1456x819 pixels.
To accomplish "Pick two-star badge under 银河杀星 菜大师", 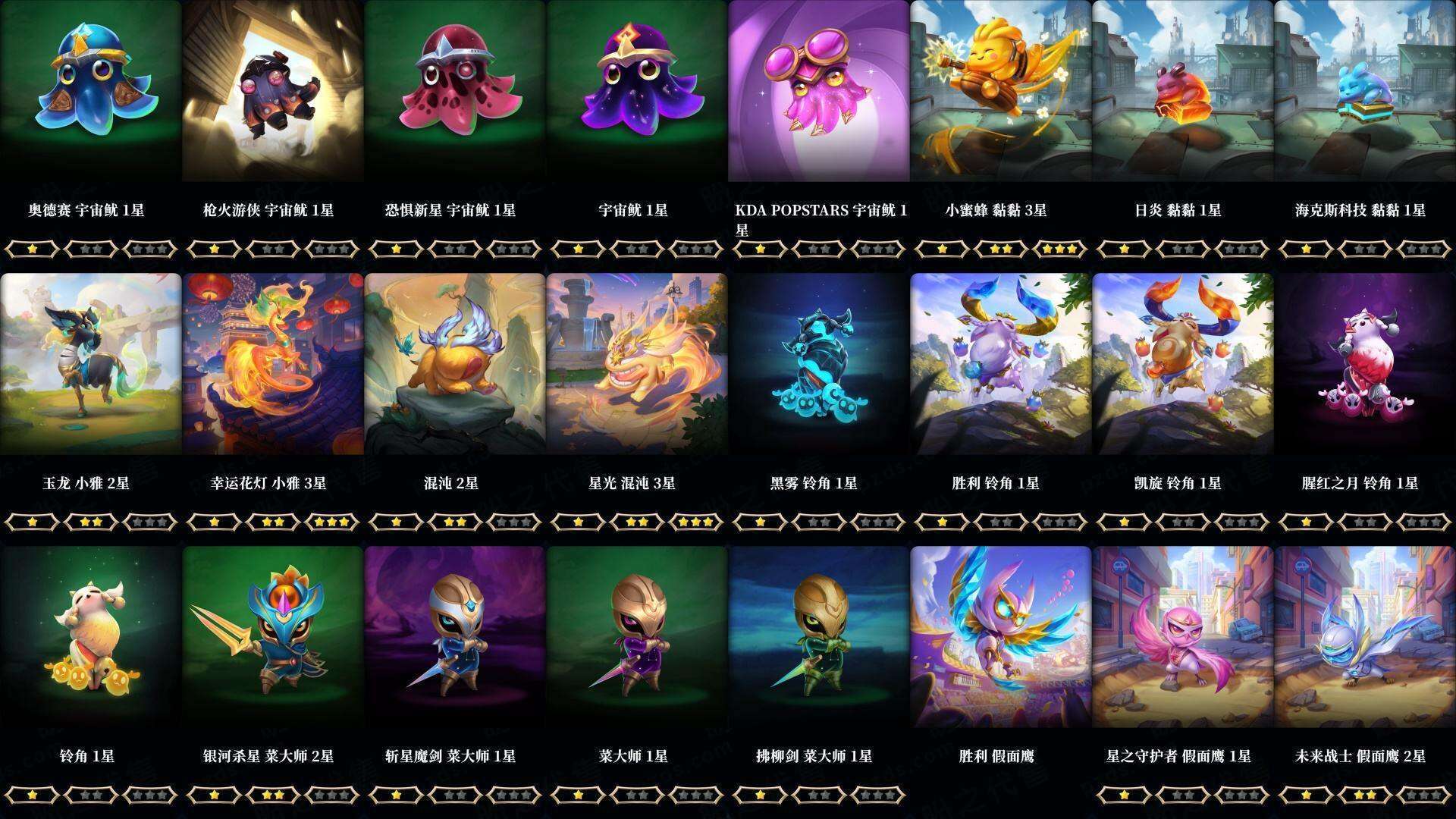I will (272, 795).
